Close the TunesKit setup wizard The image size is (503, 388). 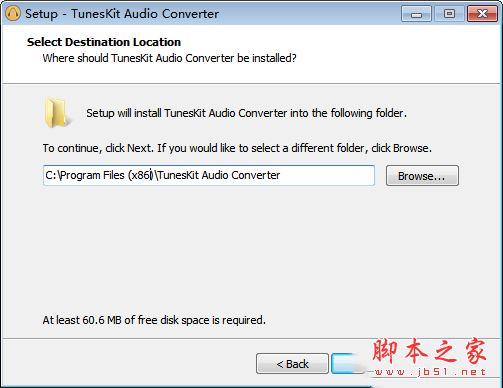coord(482,14)
